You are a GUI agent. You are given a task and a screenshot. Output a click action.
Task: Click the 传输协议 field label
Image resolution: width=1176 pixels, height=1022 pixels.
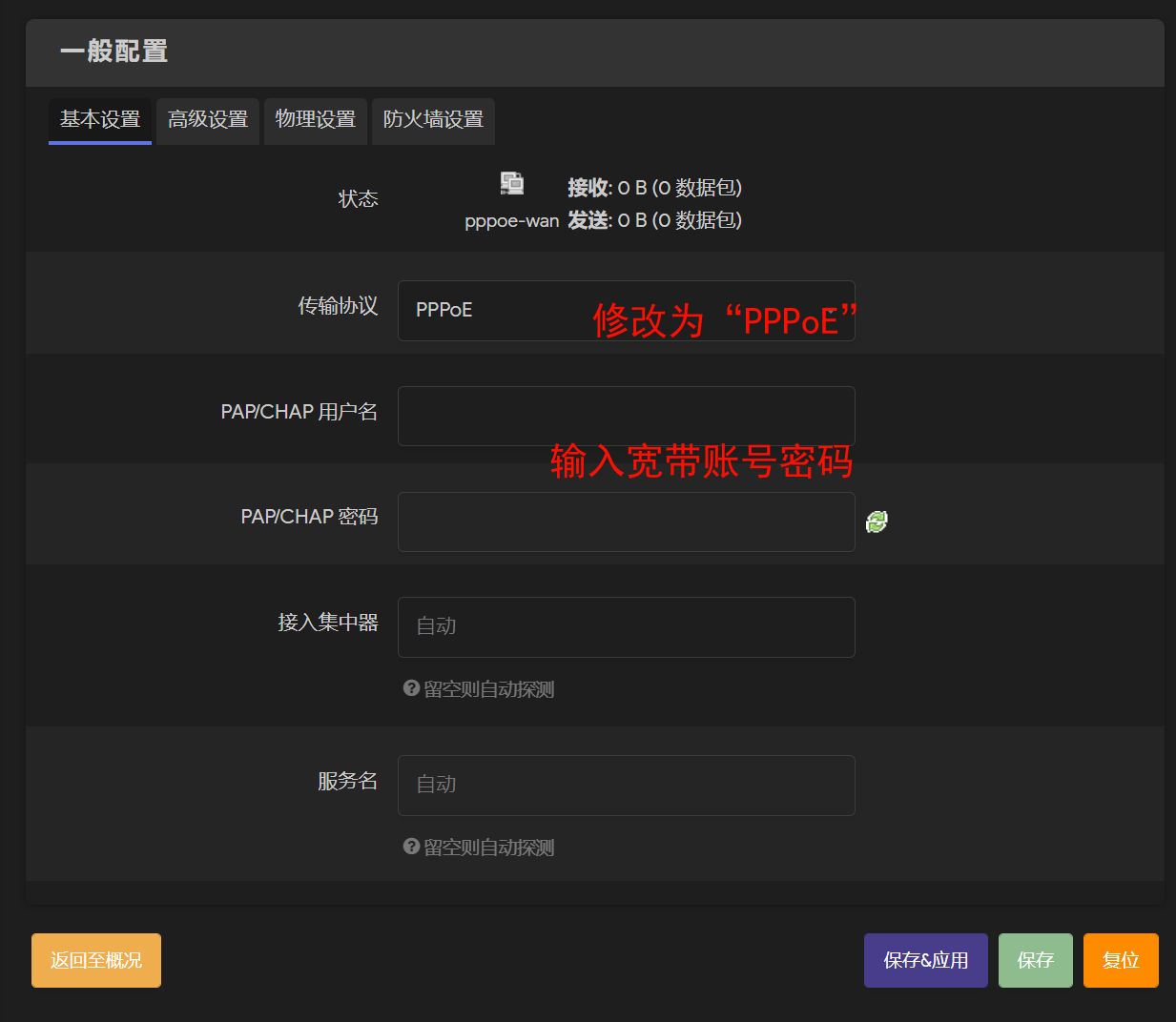point(338,306)
